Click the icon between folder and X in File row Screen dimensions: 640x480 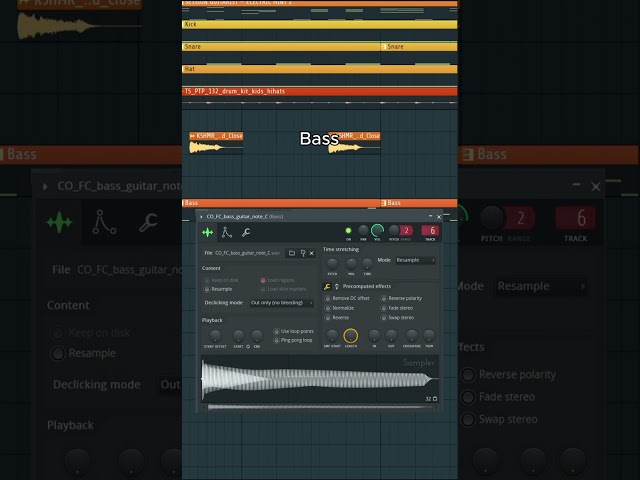303,253
